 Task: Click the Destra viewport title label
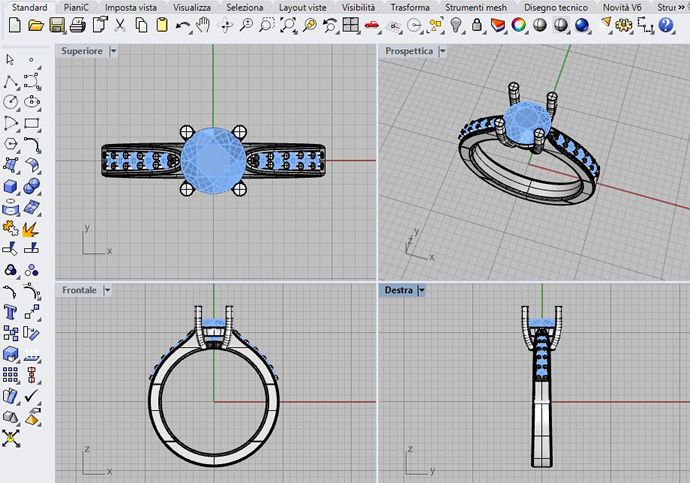(398, 290)
